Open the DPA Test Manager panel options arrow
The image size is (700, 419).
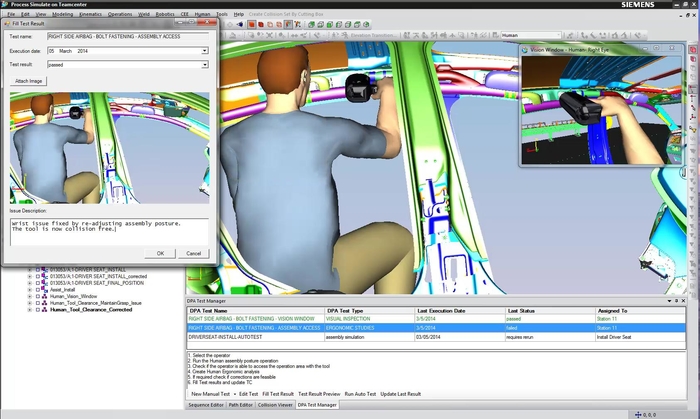(669, 301)
